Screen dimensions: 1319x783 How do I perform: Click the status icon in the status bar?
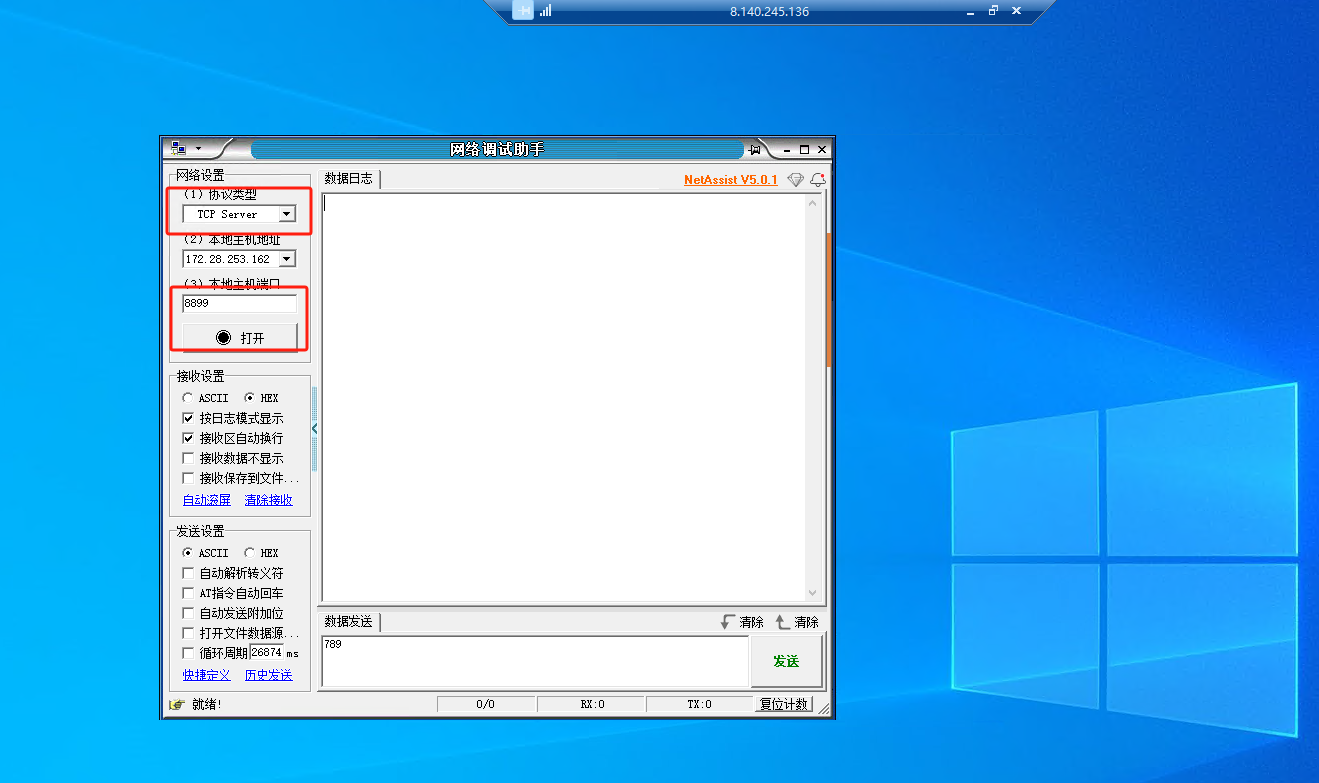177,704
